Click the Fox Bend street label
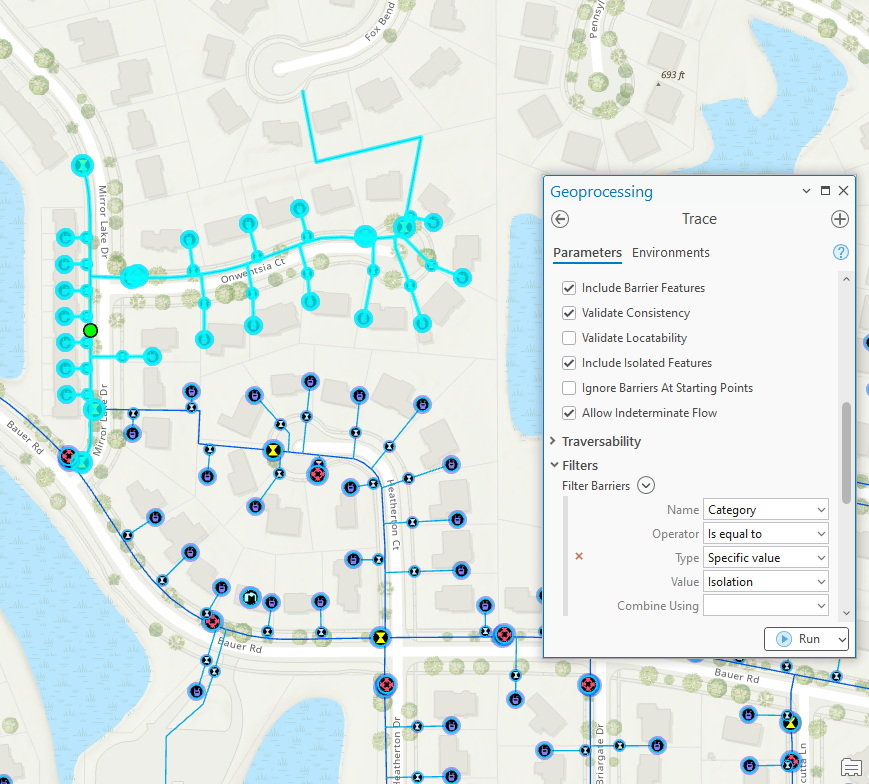Image resolution: width=869 pixels, height=784 pixels. point(380,22)
